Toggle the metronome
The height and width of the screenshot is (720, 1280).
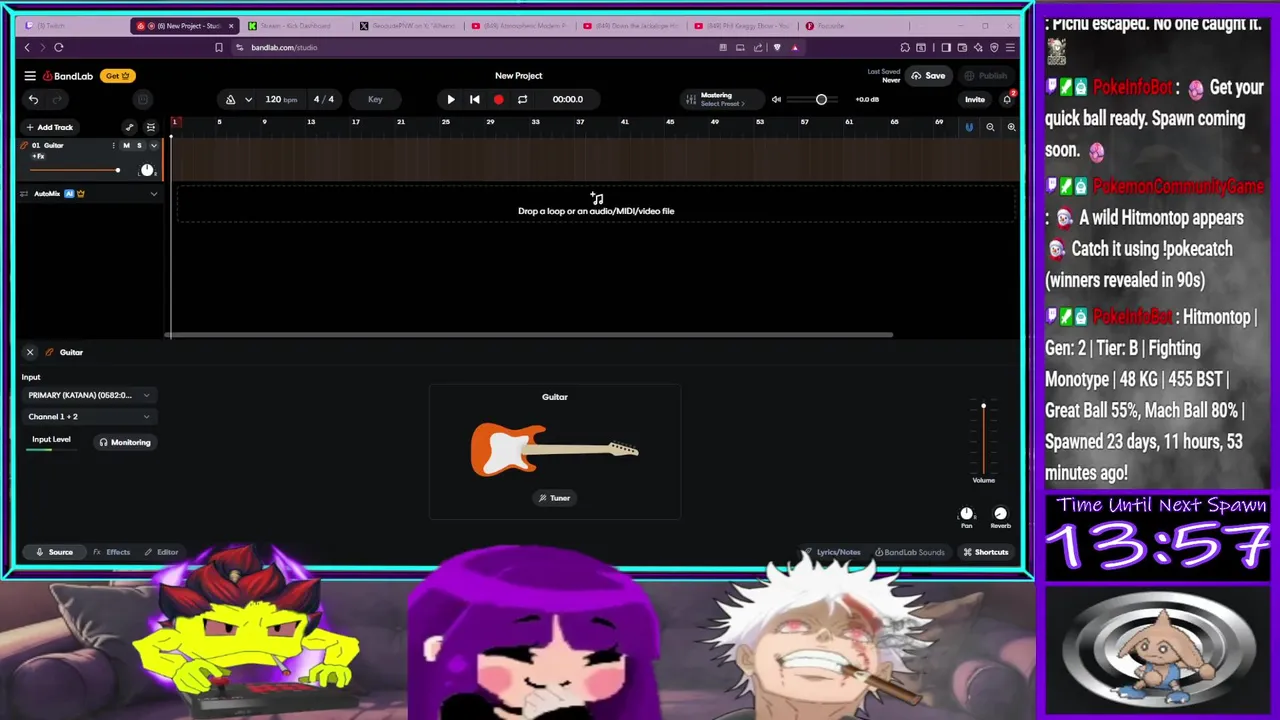coord(230,99)
